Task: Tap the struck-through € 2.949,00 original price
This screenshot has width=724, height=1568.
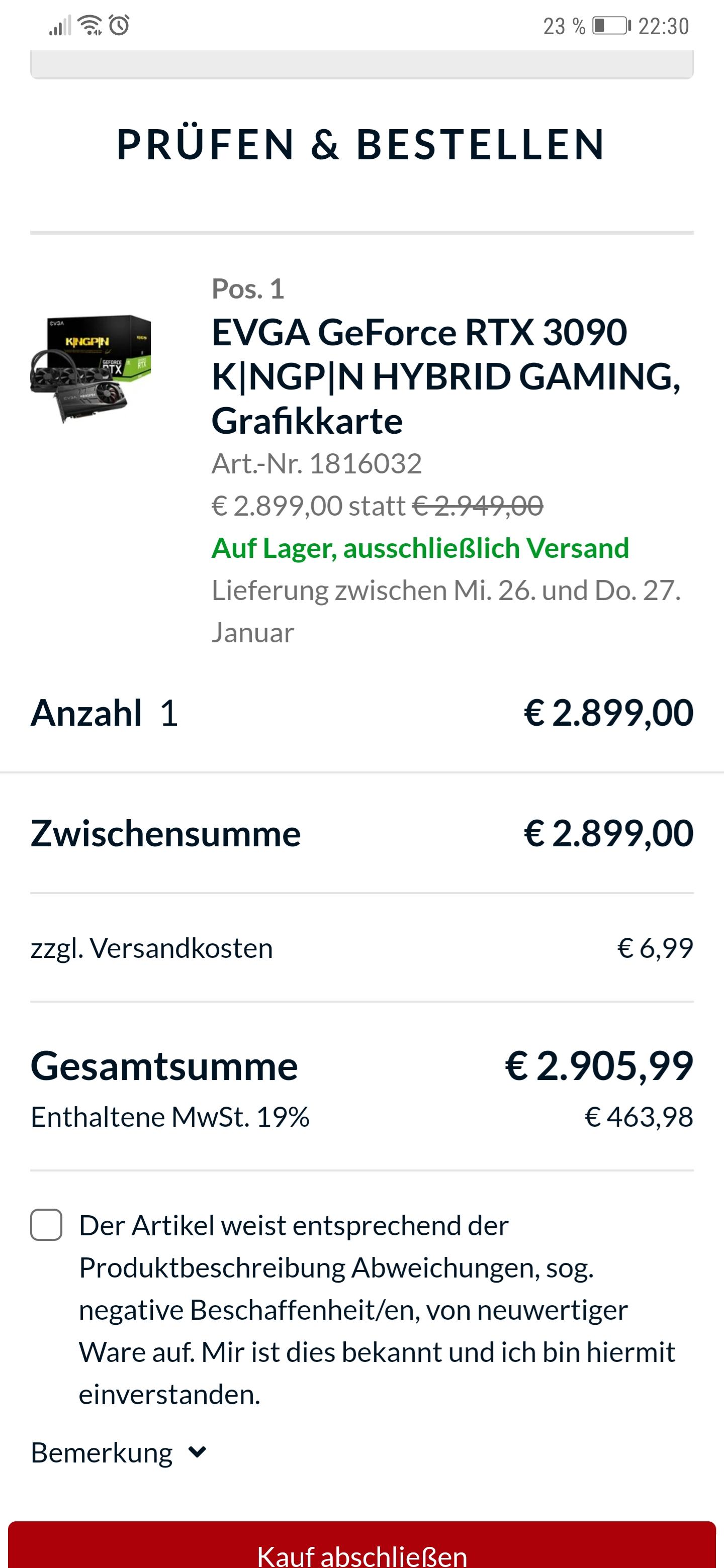Action: pos(478,506)
